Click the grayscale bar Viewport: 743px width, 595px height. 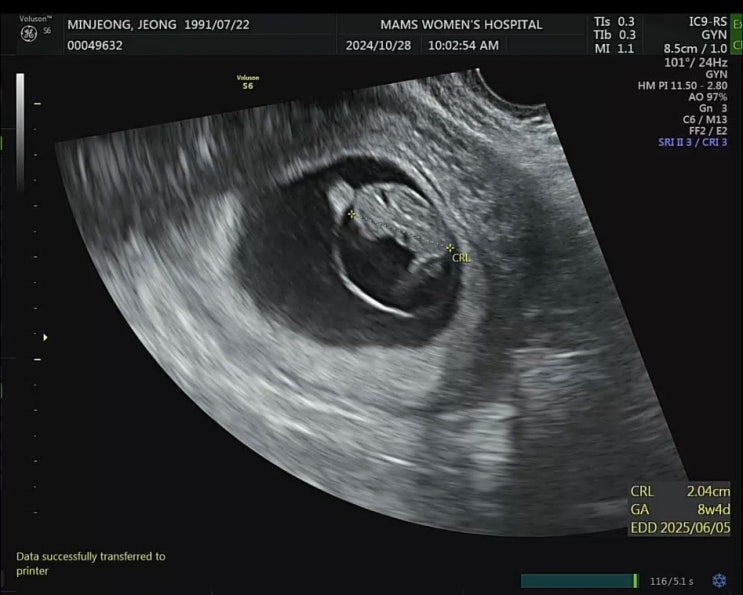point(20,133)
